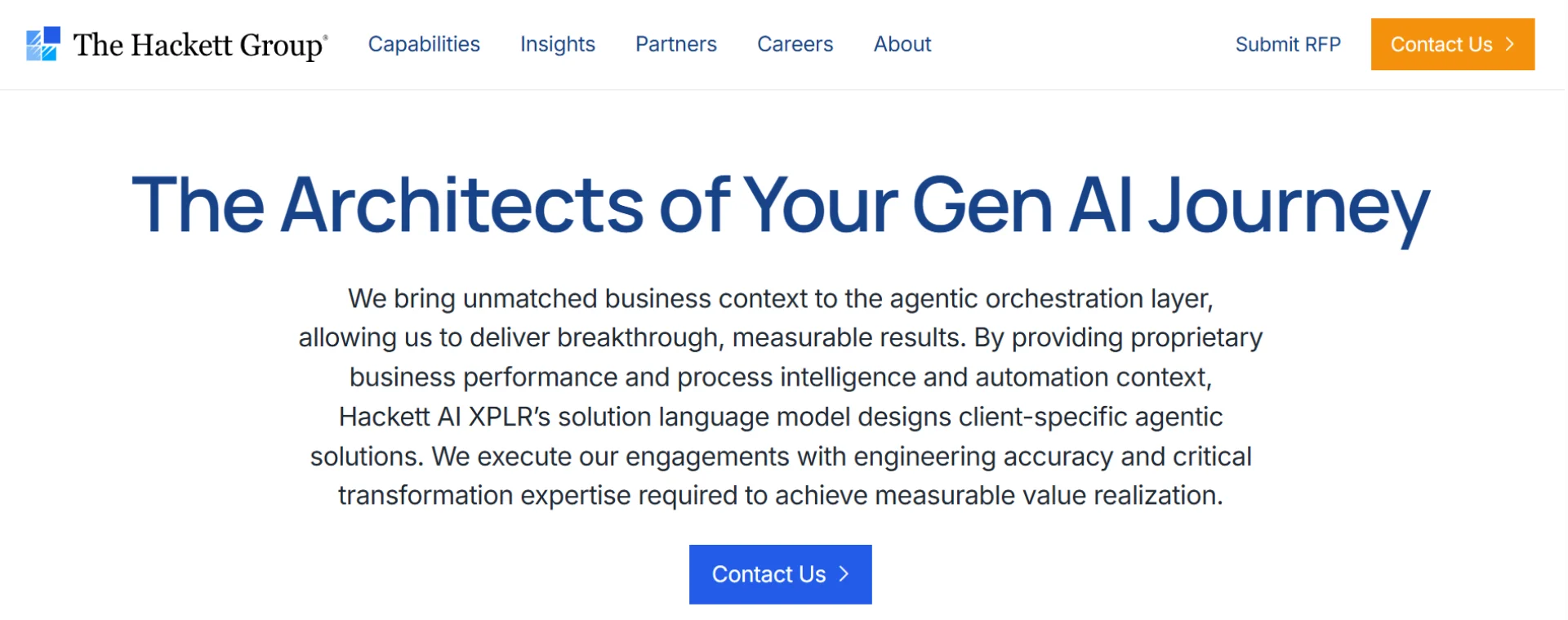Expand the About dropdown

tap(902, 45)
